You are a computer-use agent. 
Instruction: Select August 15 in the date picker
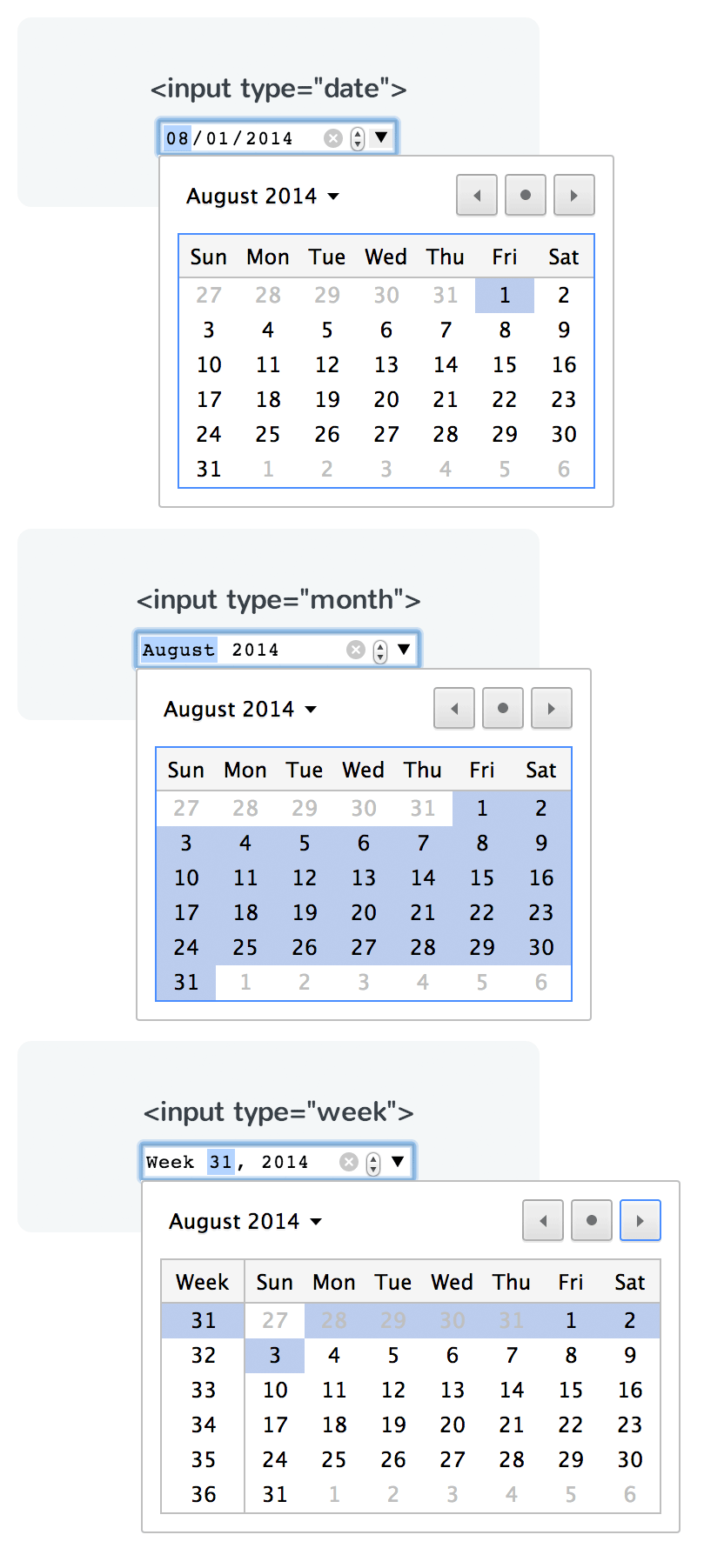pyautogui.click(x=505, y=364)
